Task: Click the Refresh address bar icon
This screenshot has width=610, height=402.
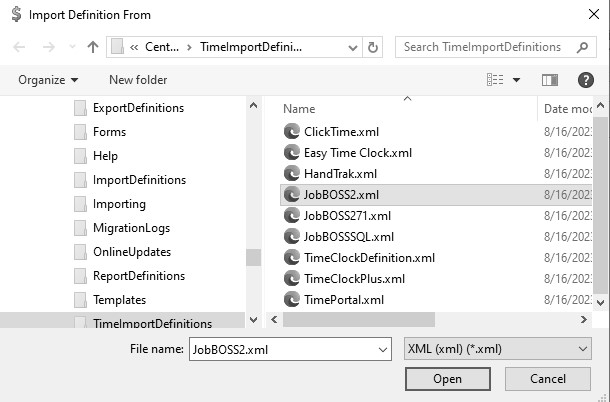Action: point(373,47)
